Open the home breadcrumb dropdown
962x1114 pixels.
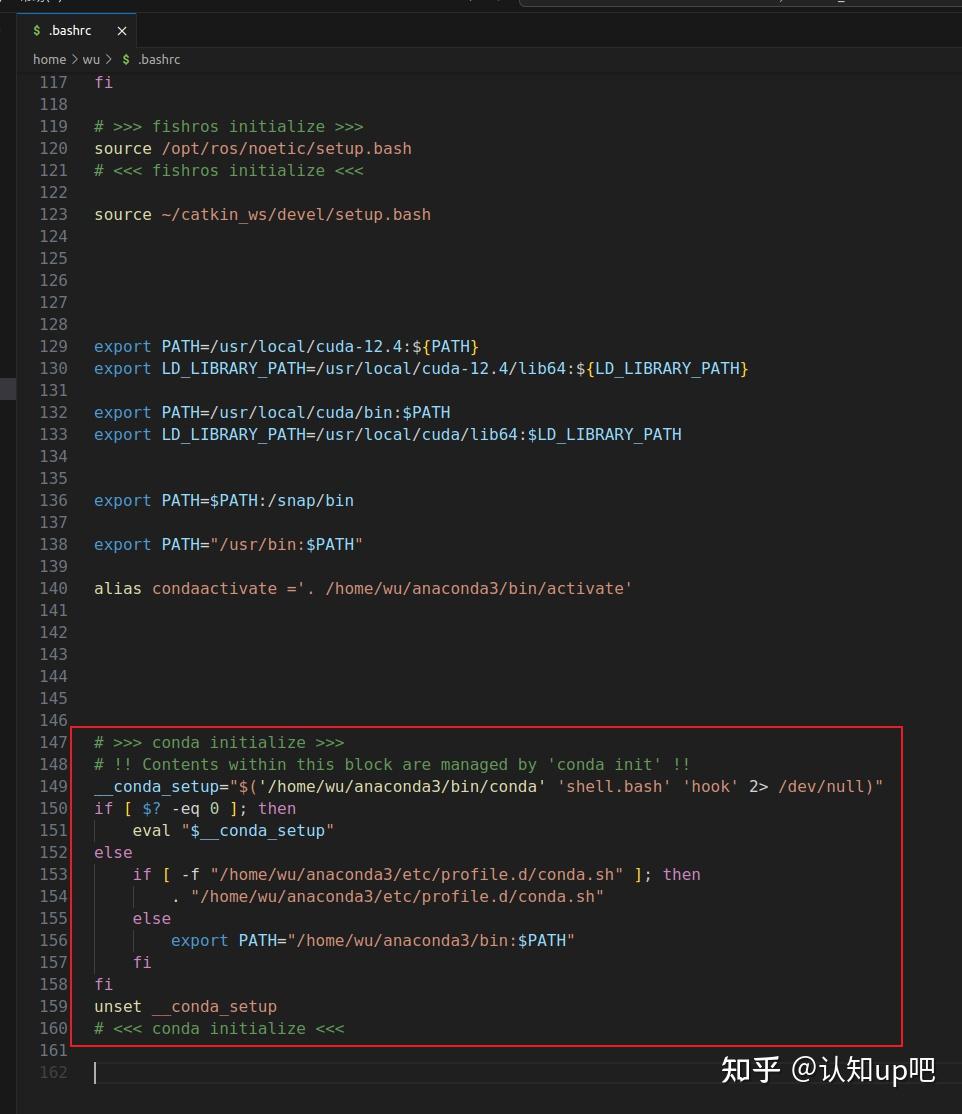point(49,59)
